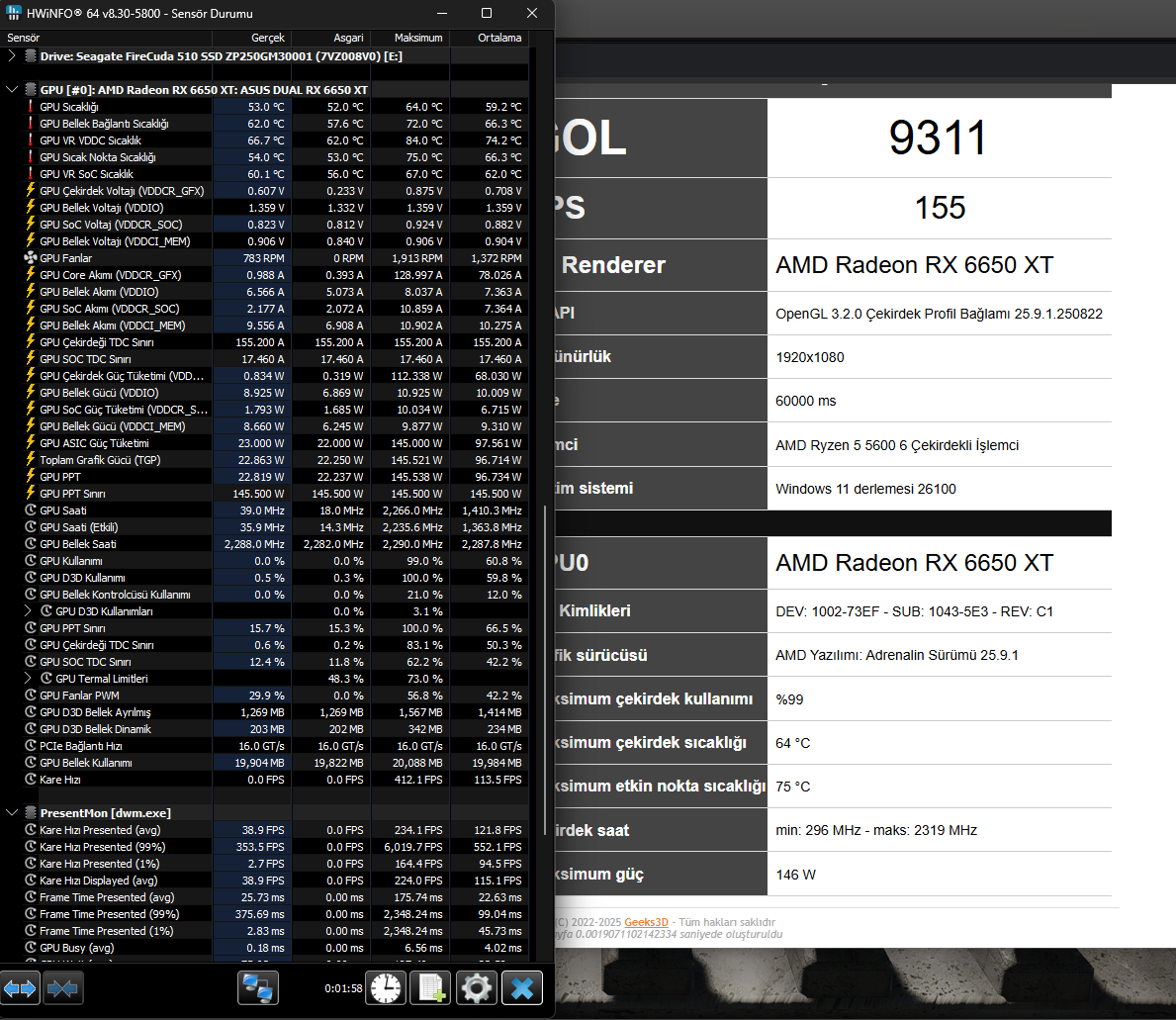The image size is (1176, 1020).
Task: Click the icon beside GPU Kullanımı
Action: pyautogui.click(x=31, y=560)
